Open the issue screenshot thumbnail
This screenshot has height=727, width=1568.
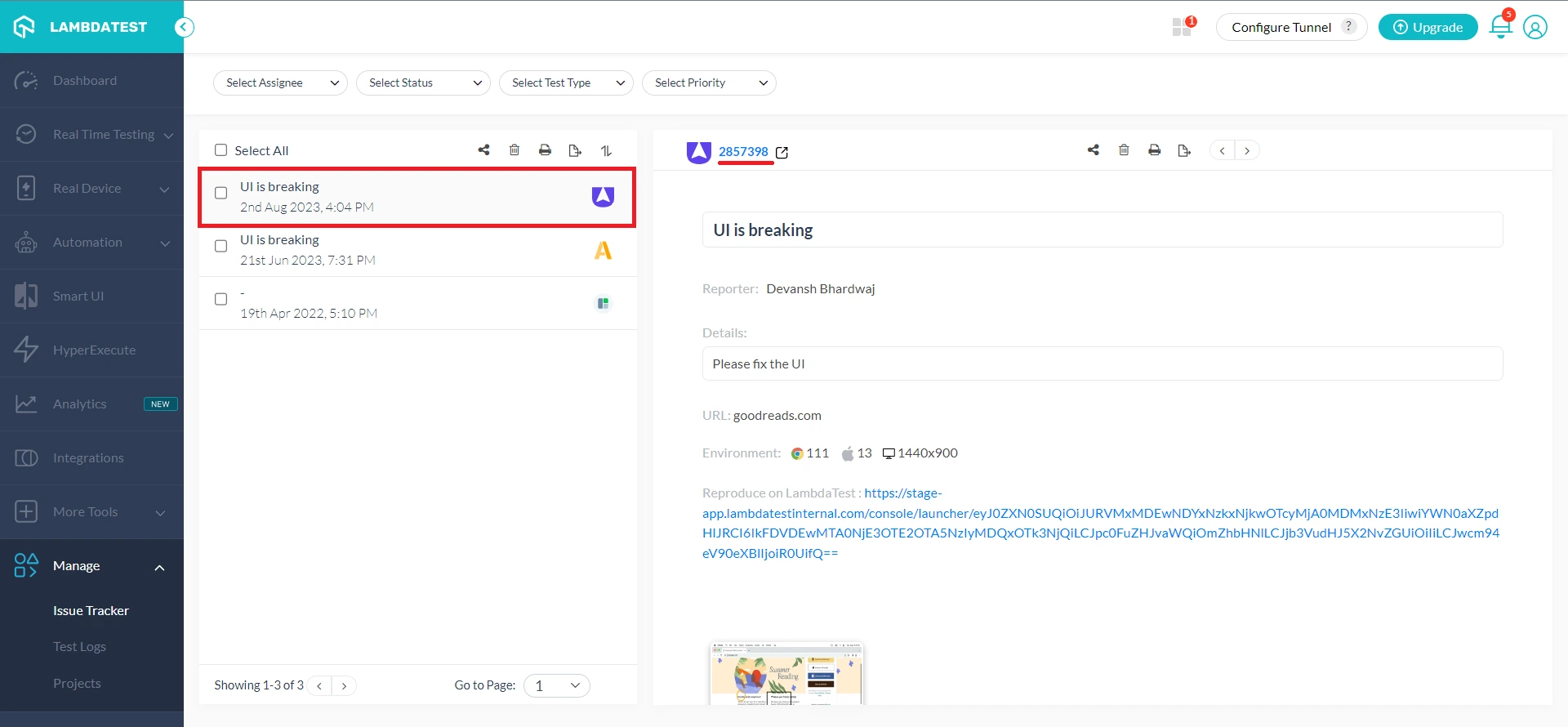pyautogui.click(x=786, y=674)
